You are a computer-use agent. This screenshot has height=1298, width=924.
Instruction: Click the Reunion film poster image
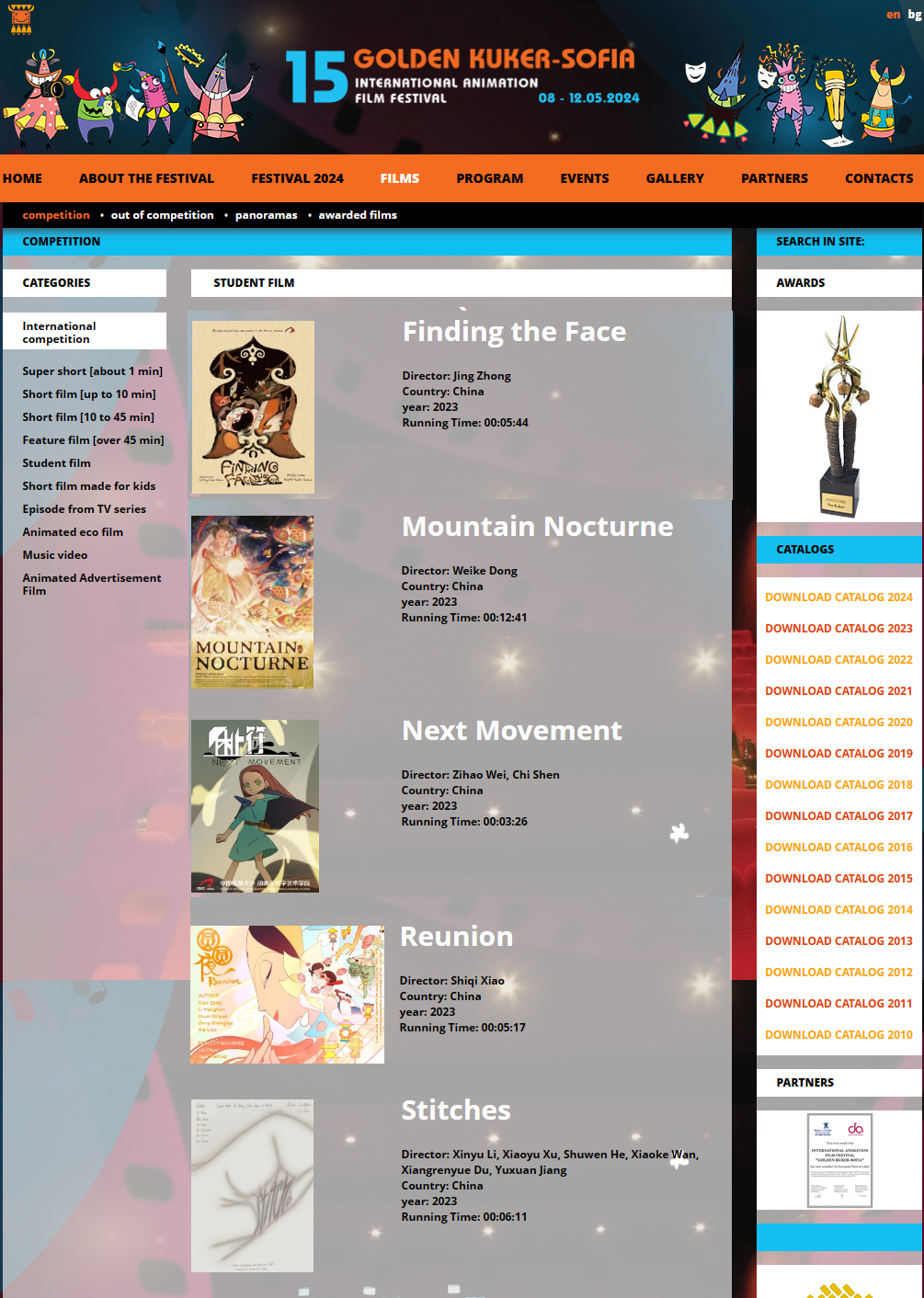(x=287, y=995)
